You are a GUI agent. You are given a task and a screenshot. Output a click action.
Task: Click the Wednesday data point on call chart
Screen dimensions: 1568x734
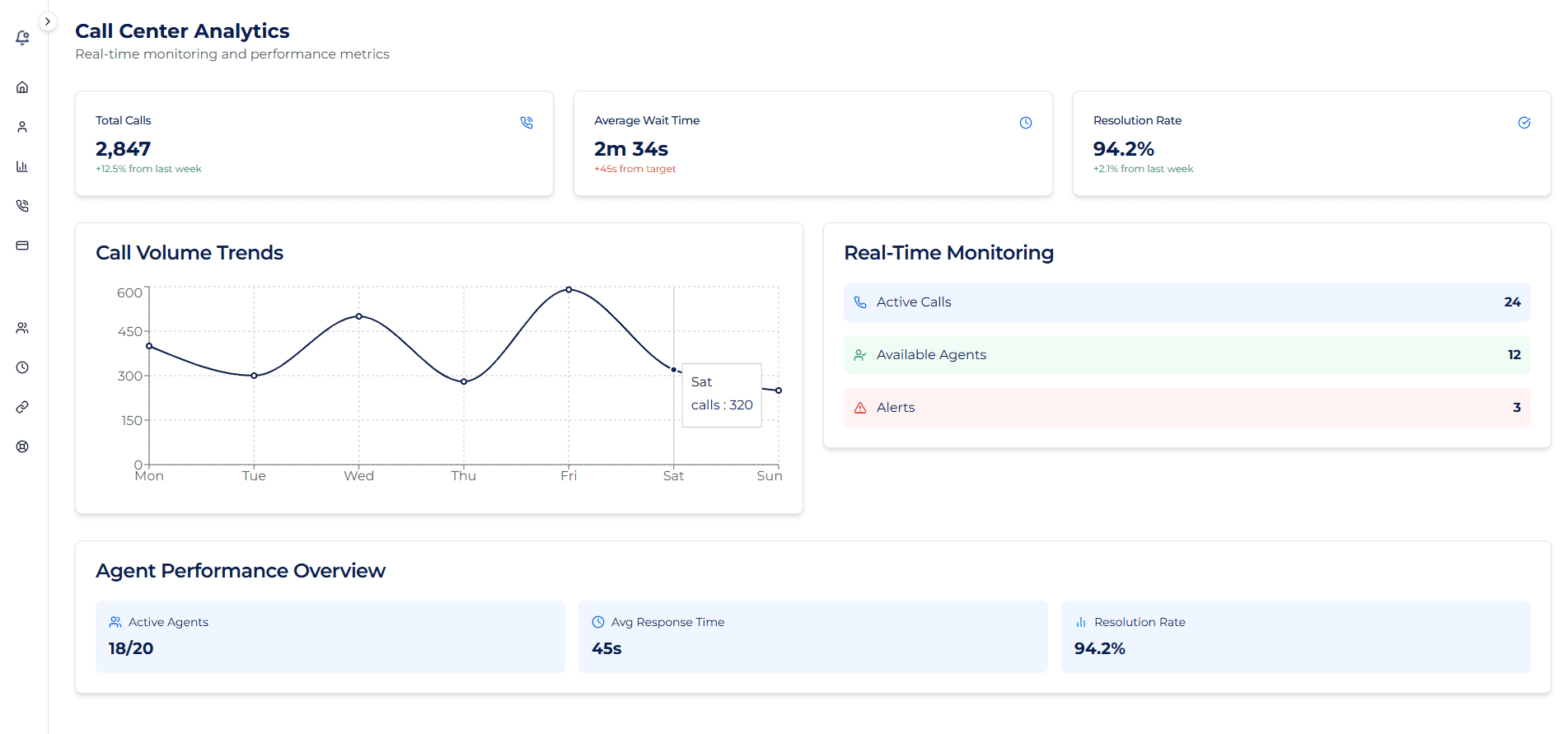[x=359, y=316]
